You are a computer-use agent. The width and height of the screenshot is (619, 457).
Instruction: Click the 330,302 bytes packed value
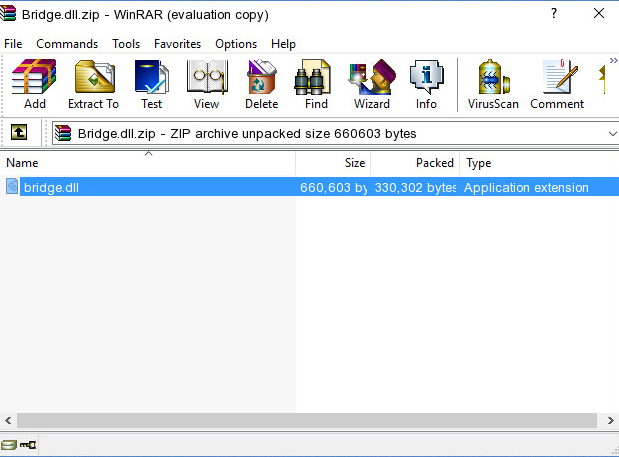click(x=415, y=187)
